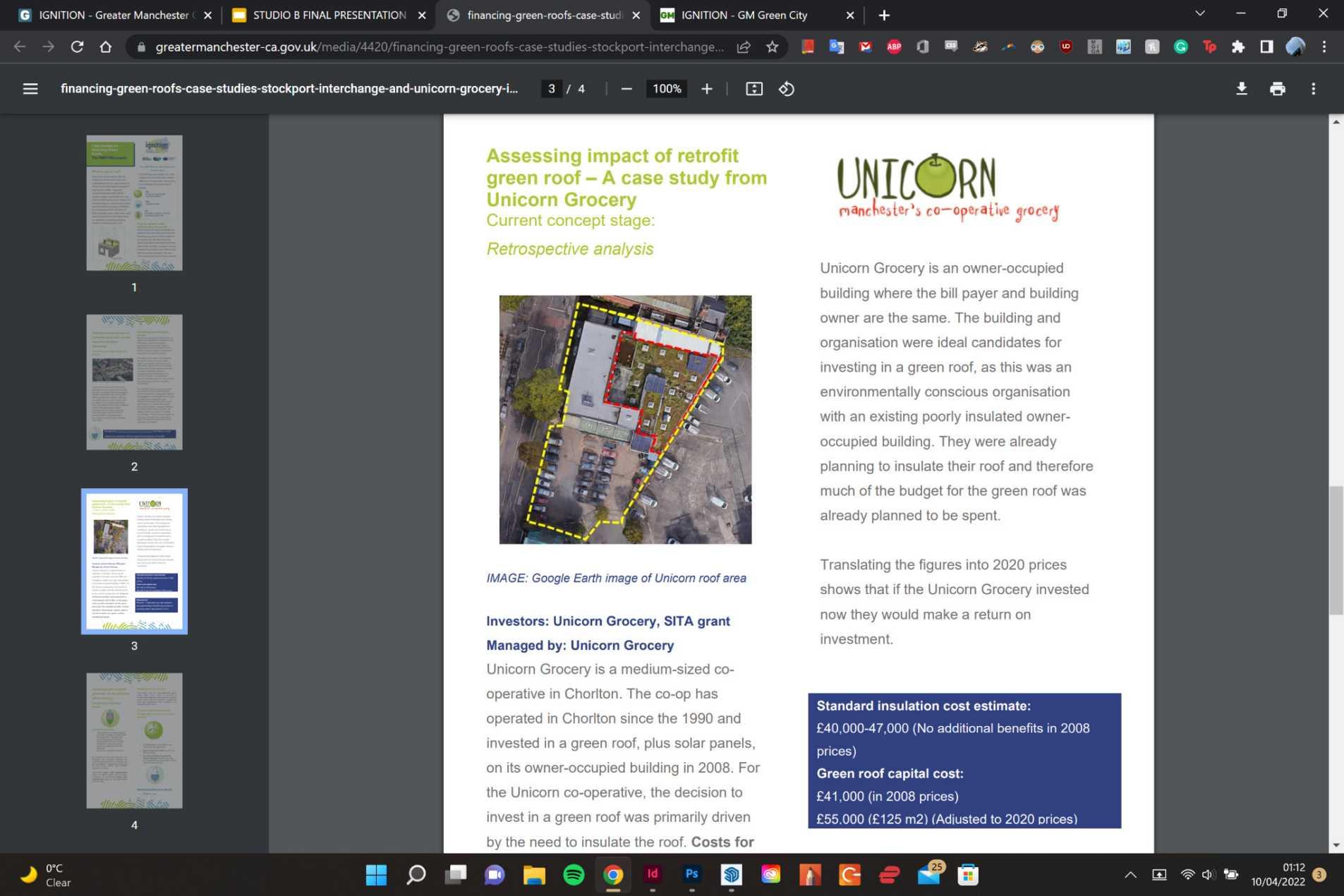
Task: Zoom in the PDF with plus
Action: click(707, 89)
